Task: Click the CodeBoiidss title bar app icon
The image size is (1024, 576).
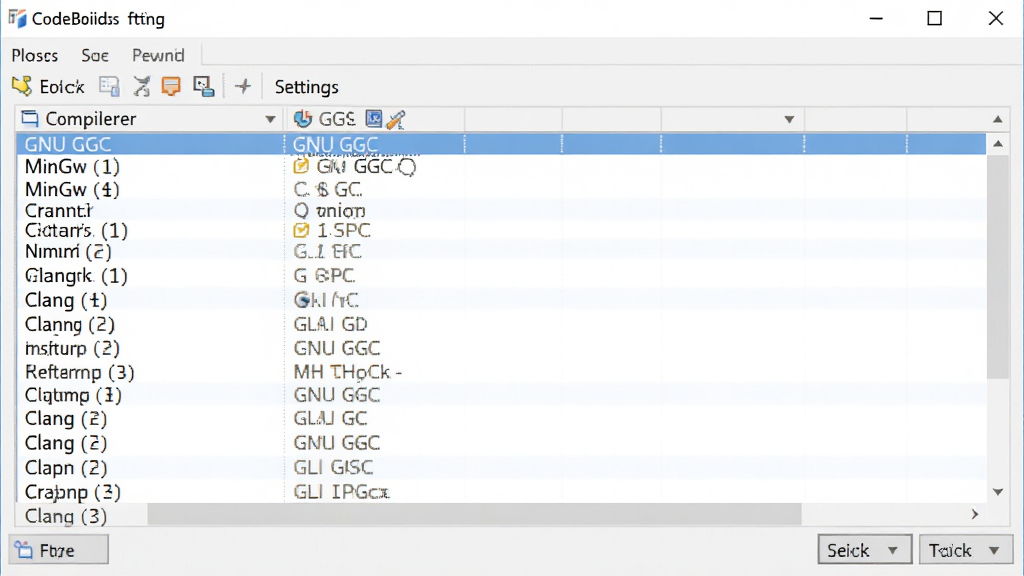Action: tap(17, 18)
